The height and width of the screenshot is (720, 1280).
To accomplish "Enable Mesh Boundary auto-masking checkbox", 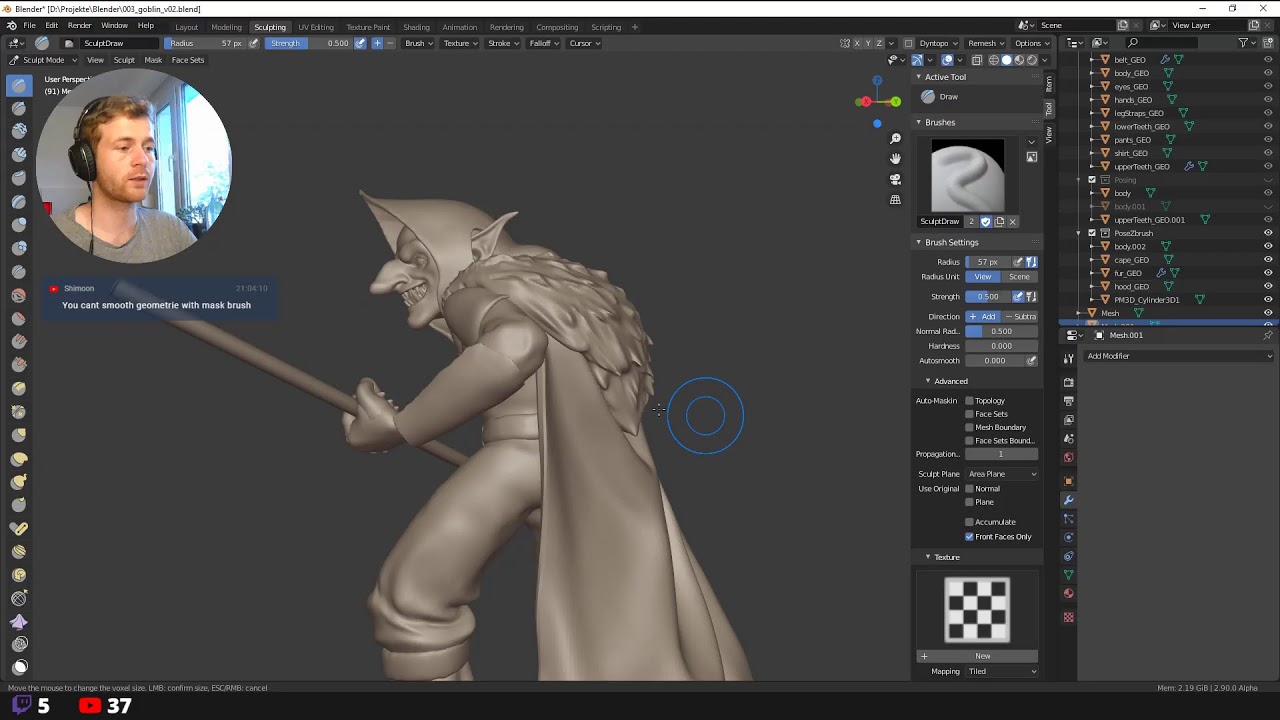I will click(x=969, y=428).
